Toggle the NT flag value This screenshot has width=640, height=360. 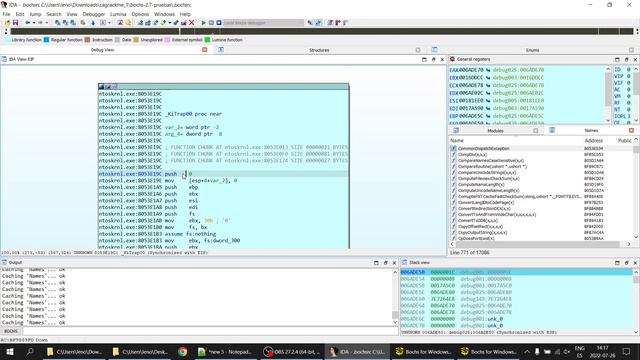[629, 109]
